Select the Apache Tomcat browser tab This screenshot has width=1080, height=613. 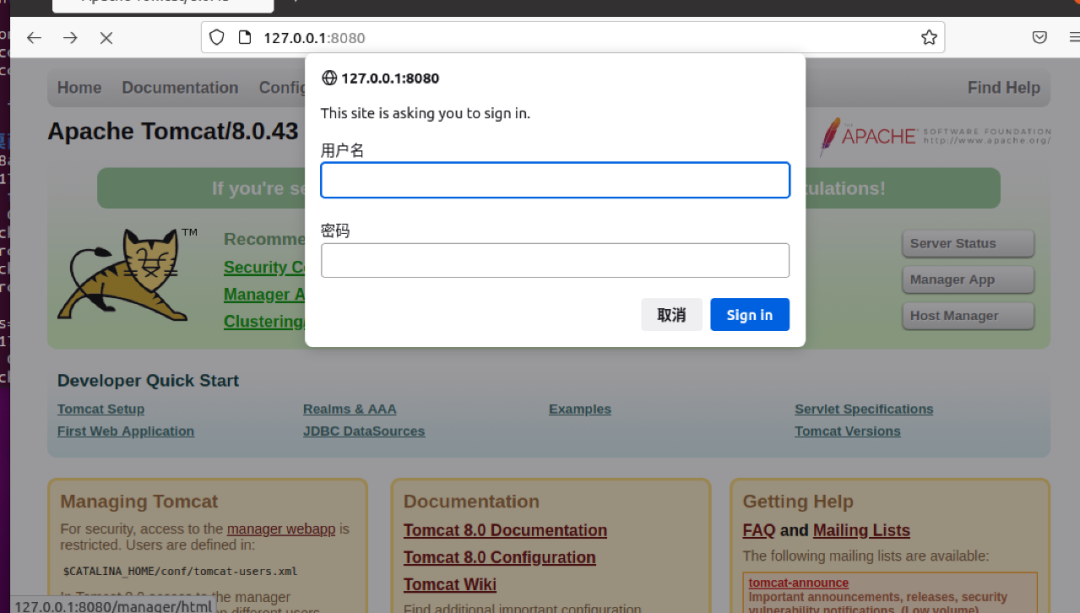(x=163, y=5)
